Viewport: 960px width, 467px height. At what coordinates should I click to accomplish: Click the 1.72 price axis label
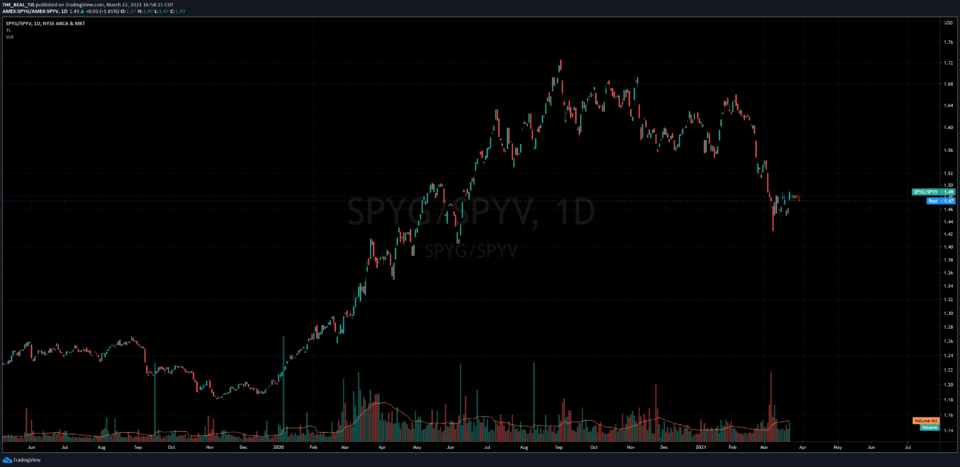948,63
